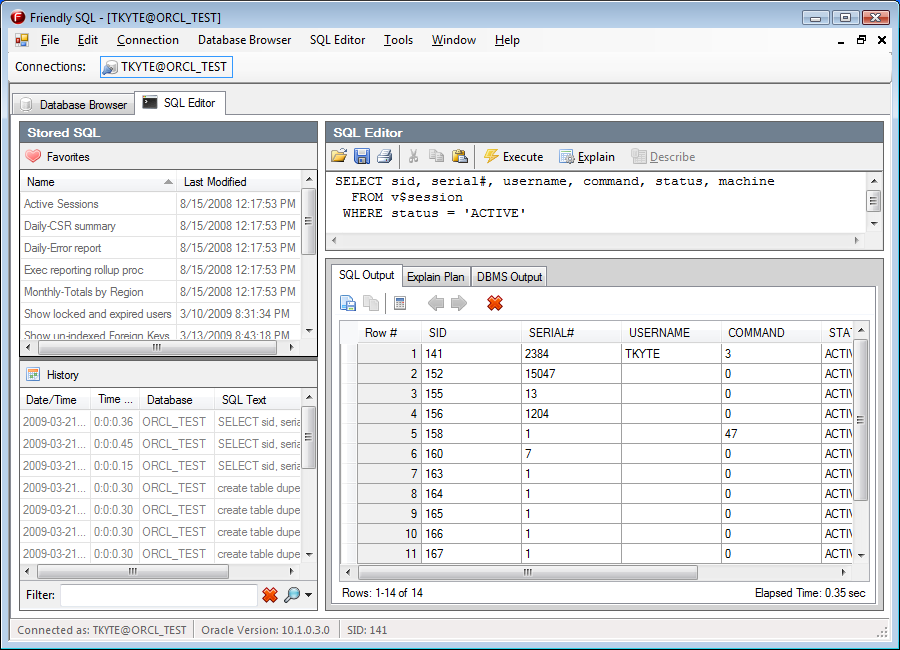This screenshot has height=650, width=900.
Task: Select serial# cell 15047 in results
Action: (x=571, y=374)
